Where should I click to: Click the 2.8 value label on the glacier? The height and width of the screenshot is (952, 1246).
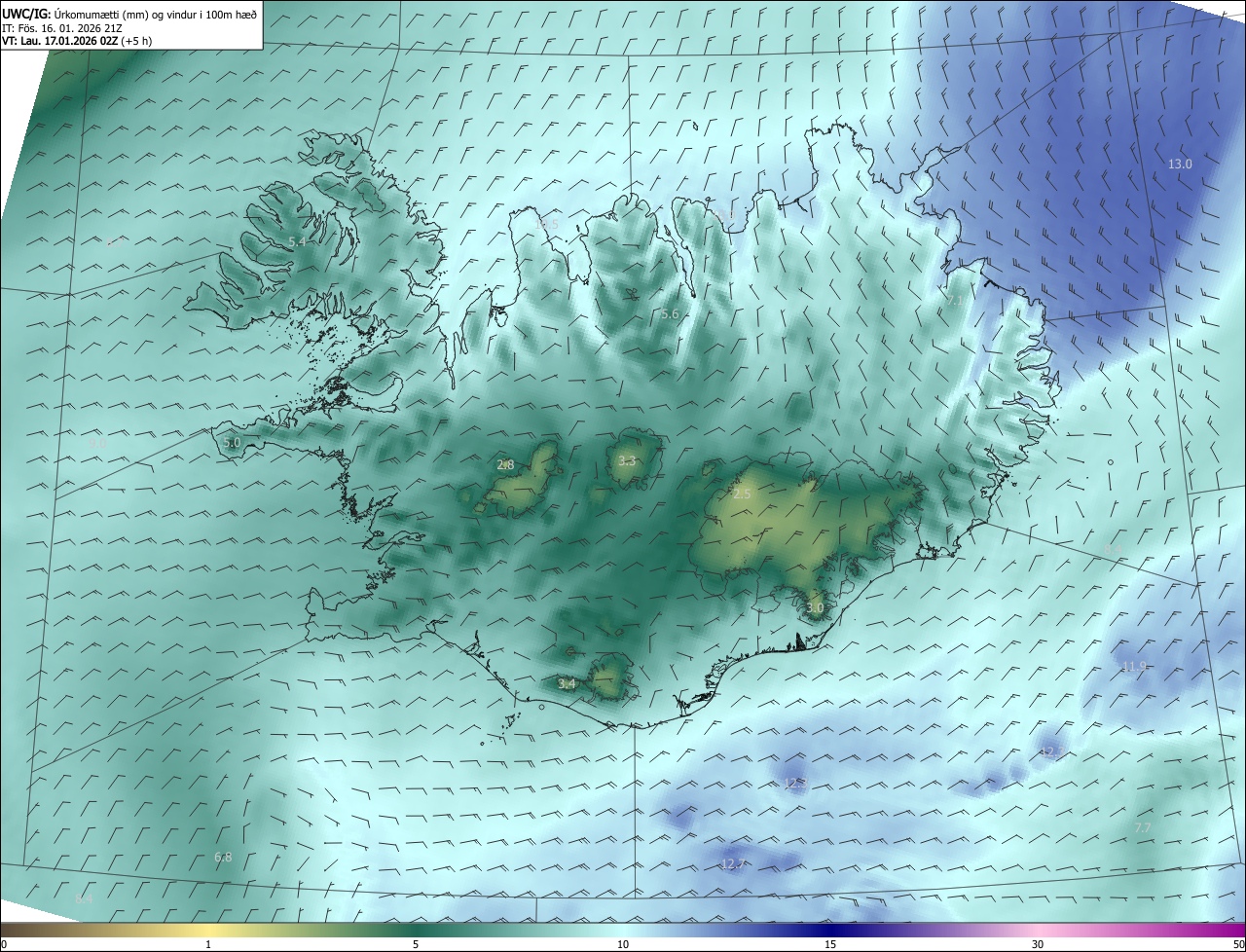pyautogui.click(x=505, y=465)
